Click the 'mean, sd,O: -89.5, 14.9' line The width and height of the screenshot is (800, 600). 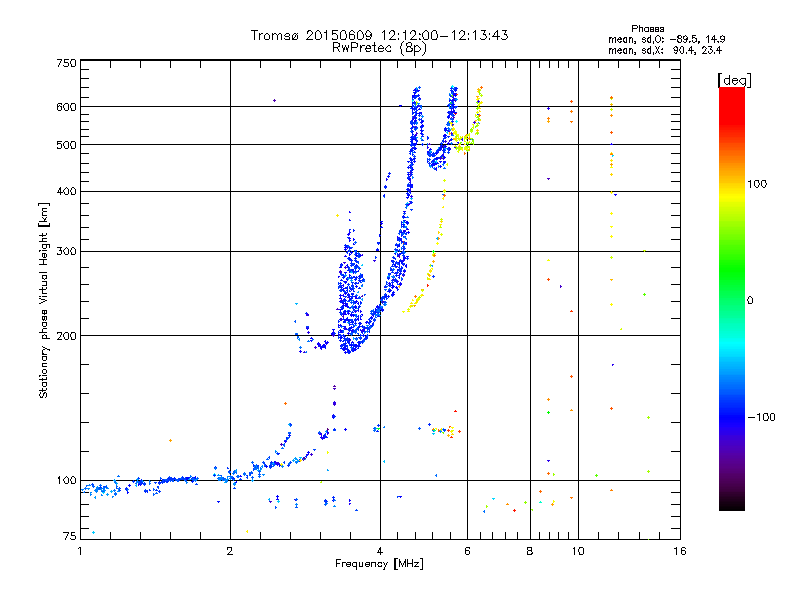coord(666,39)
